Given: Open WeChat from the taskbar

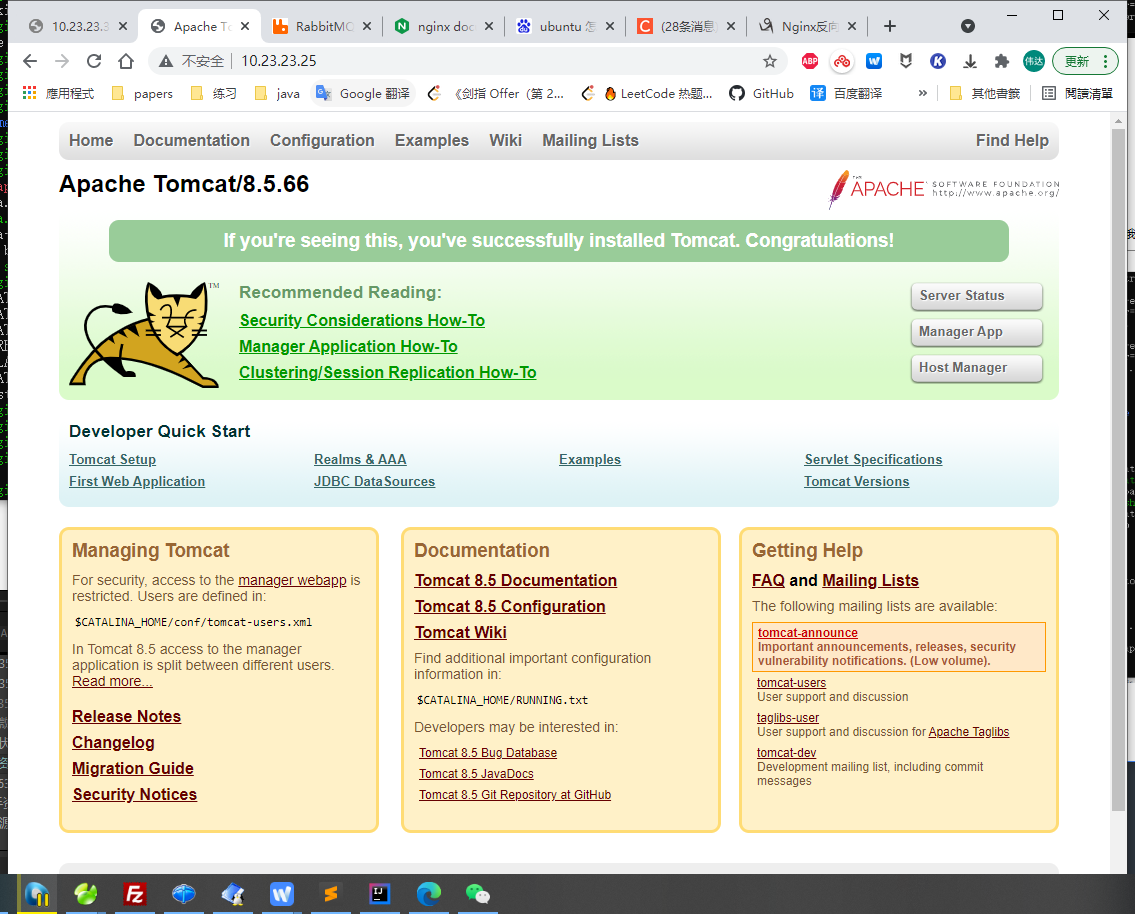Looking at the screenshot, I should 478,894.
